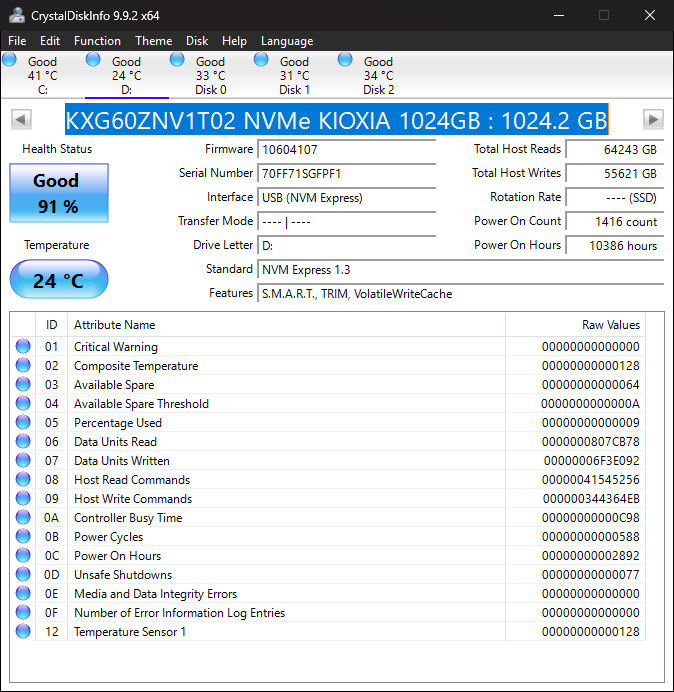This screenshot has width=674, height=692.
Task: Click status orb of Host Write Commands row
Action: 23,498
